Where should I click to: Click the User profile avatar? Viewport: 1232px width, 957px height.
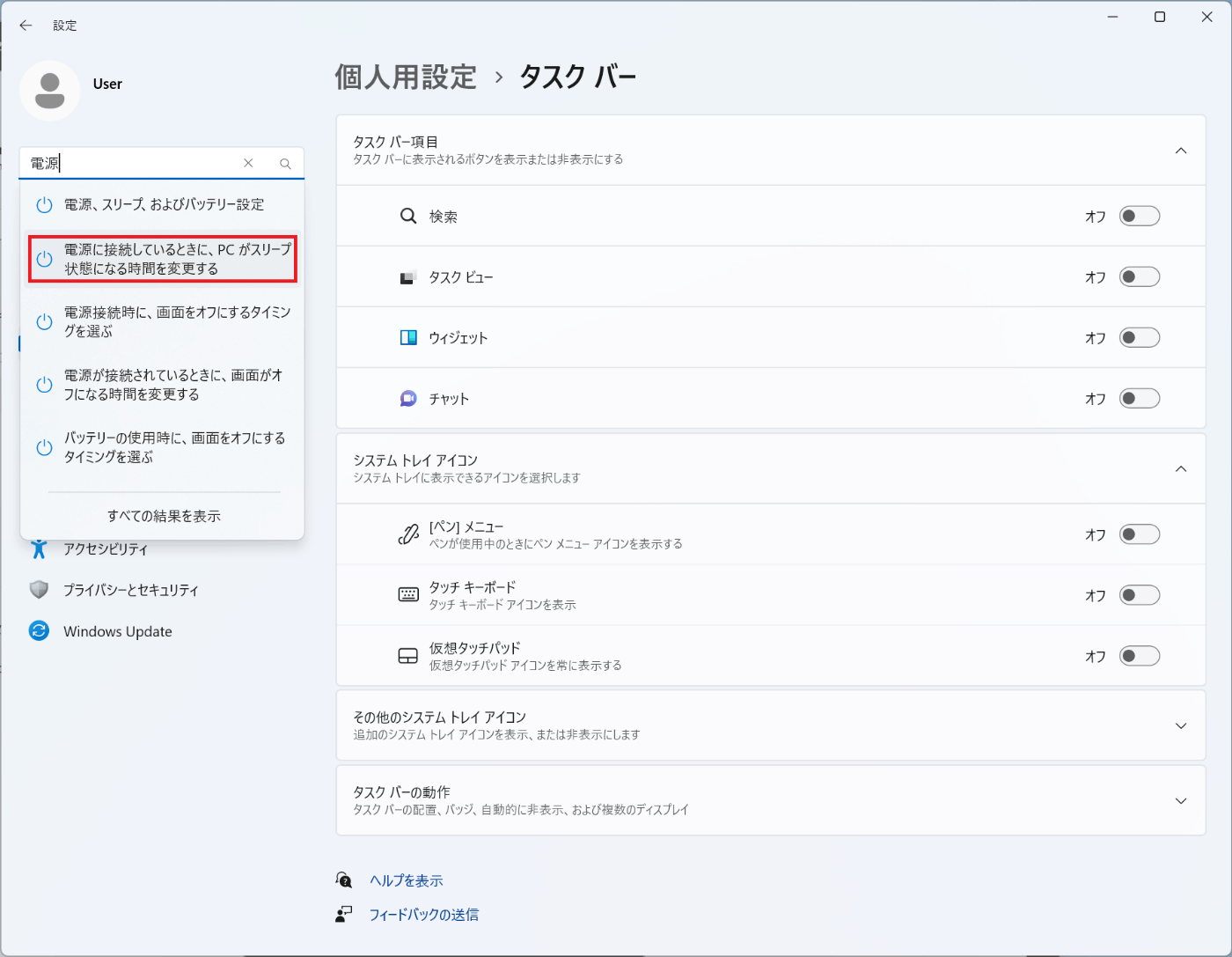(x=50, y=91)
